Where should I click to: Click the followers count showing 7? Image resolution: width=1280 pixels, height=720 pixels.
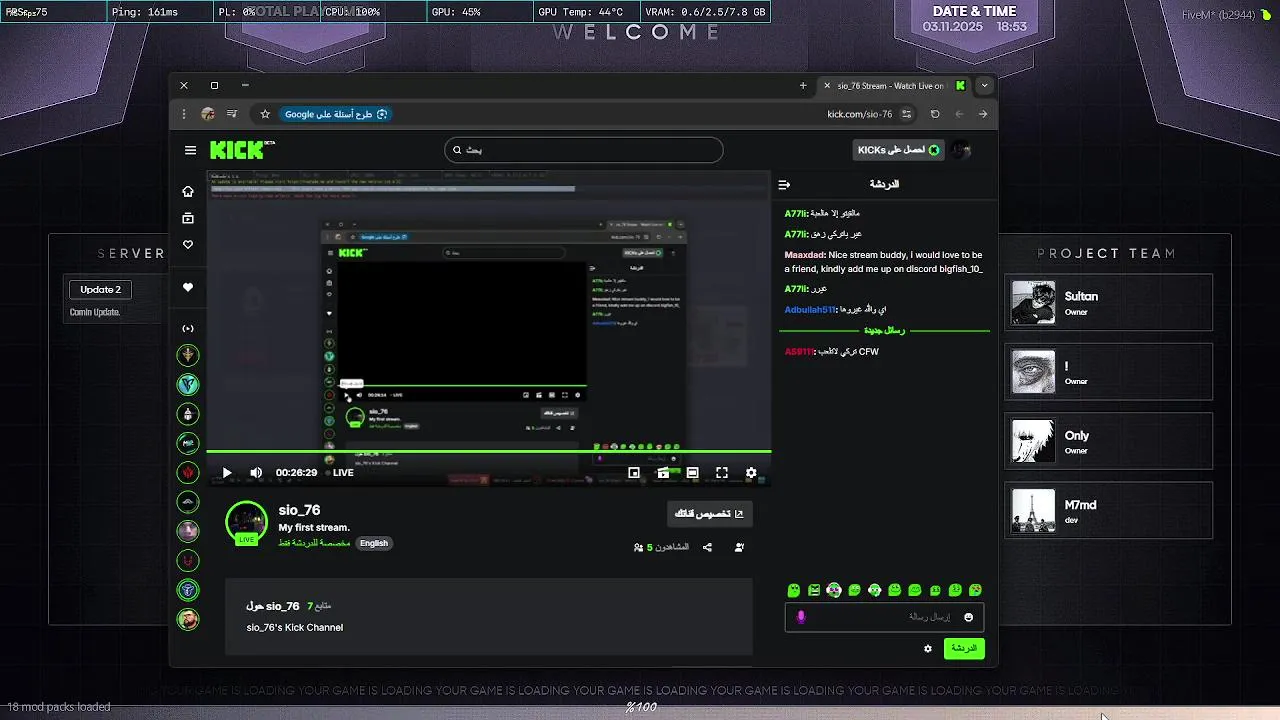[x=319, y=606]
